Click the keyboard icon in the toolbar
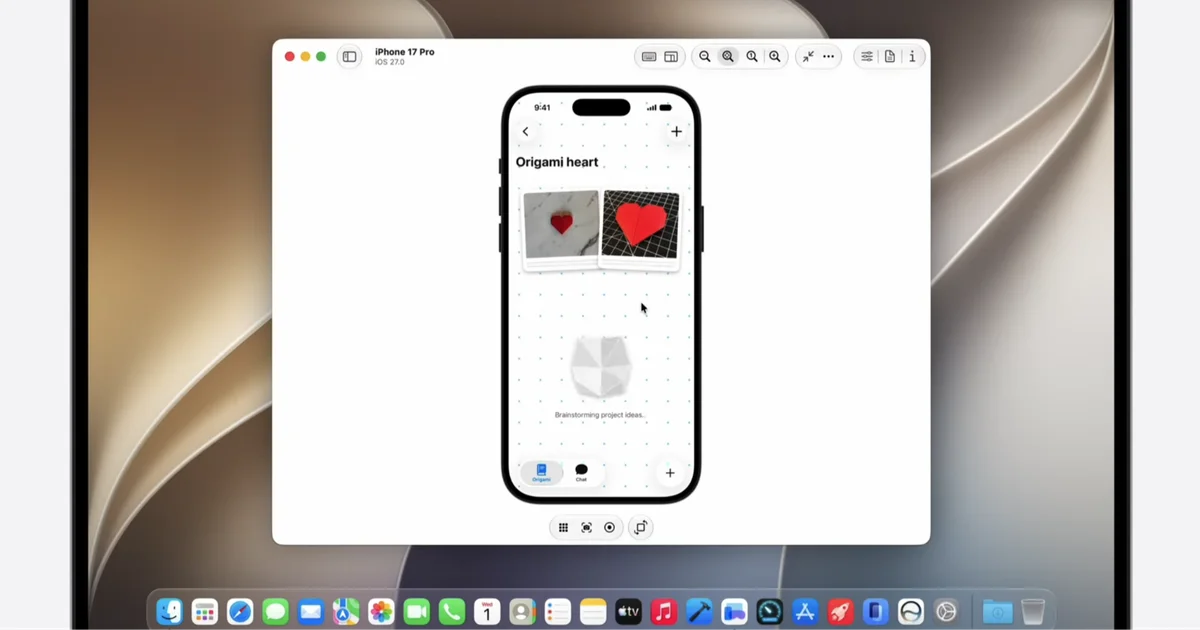Screen dimensions: 1200x630 click(x=649, y=57)
